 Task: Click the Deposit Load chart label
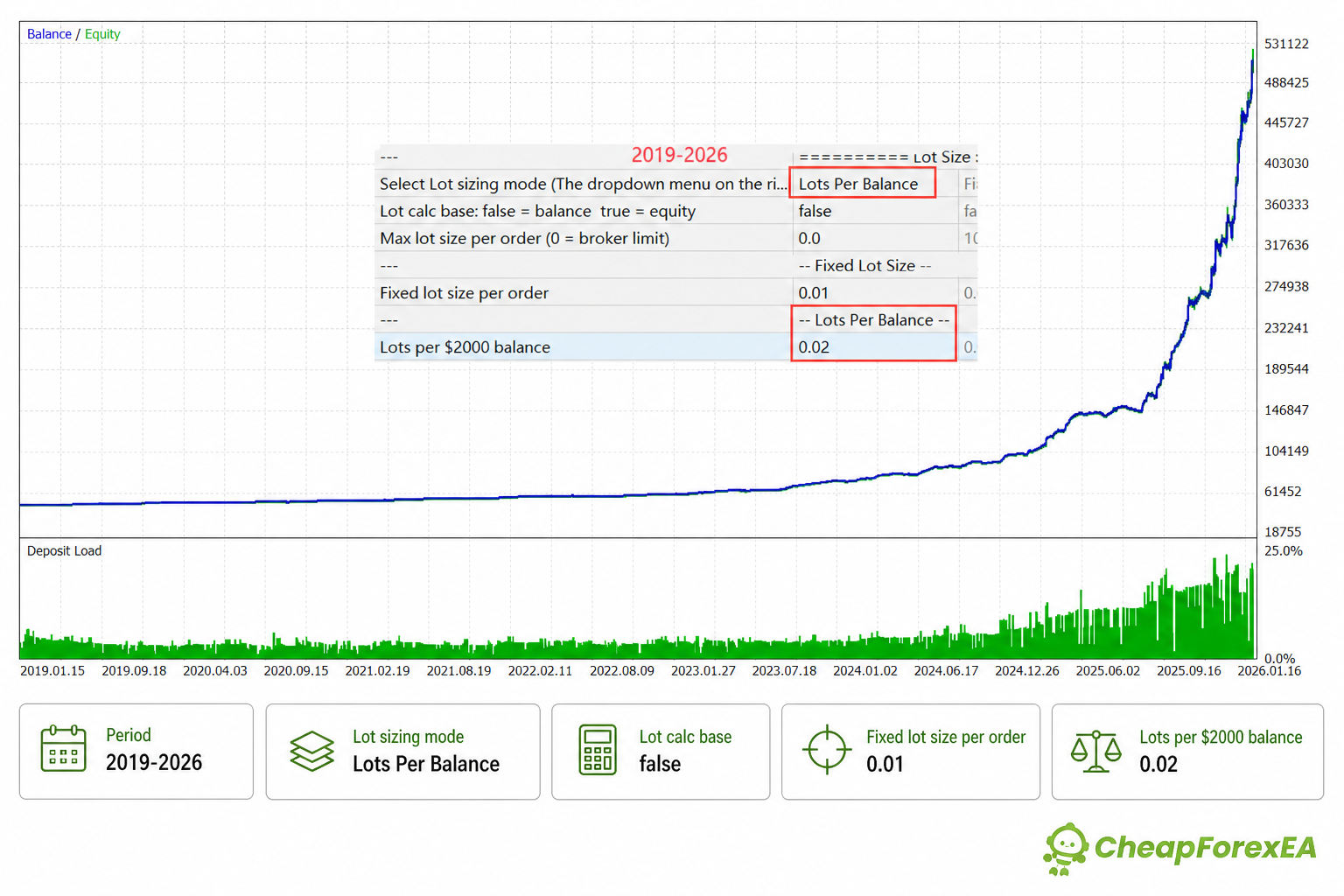click(64, 550)
